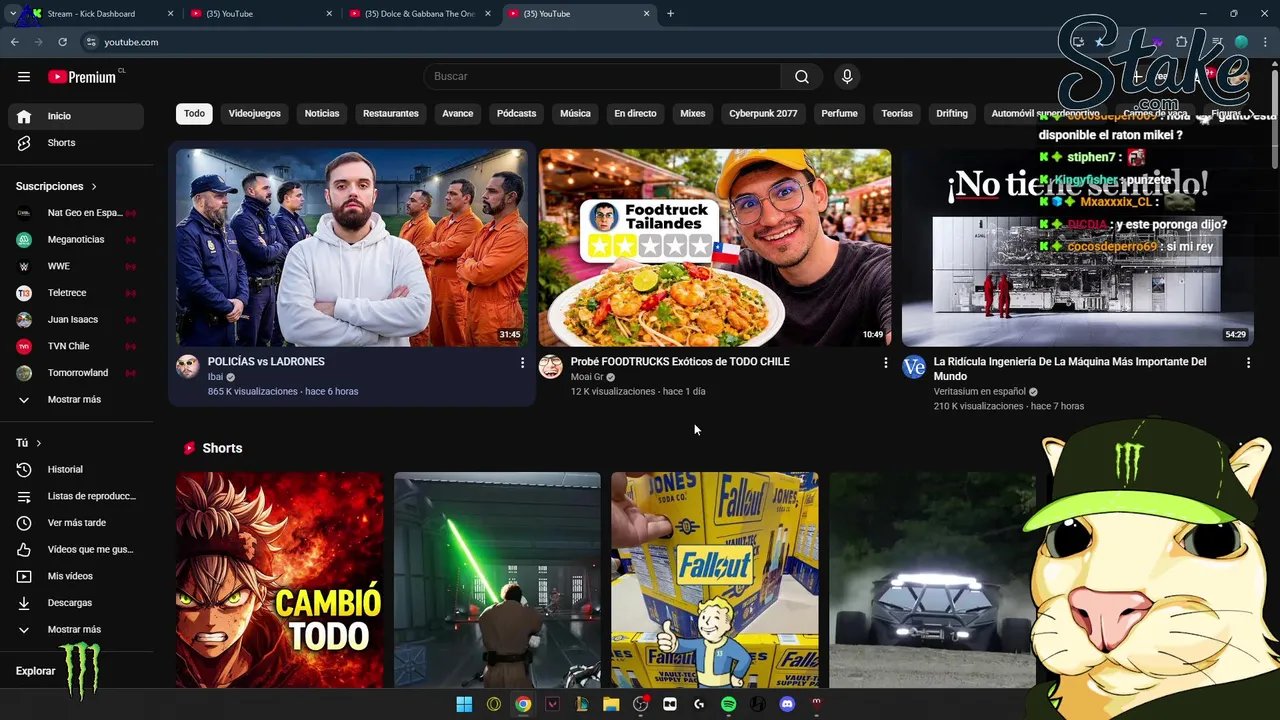Play the Foodtruck Tailandes thumbnail
The width and height of the screenshot is (1280, 720).
pos(715,248)
